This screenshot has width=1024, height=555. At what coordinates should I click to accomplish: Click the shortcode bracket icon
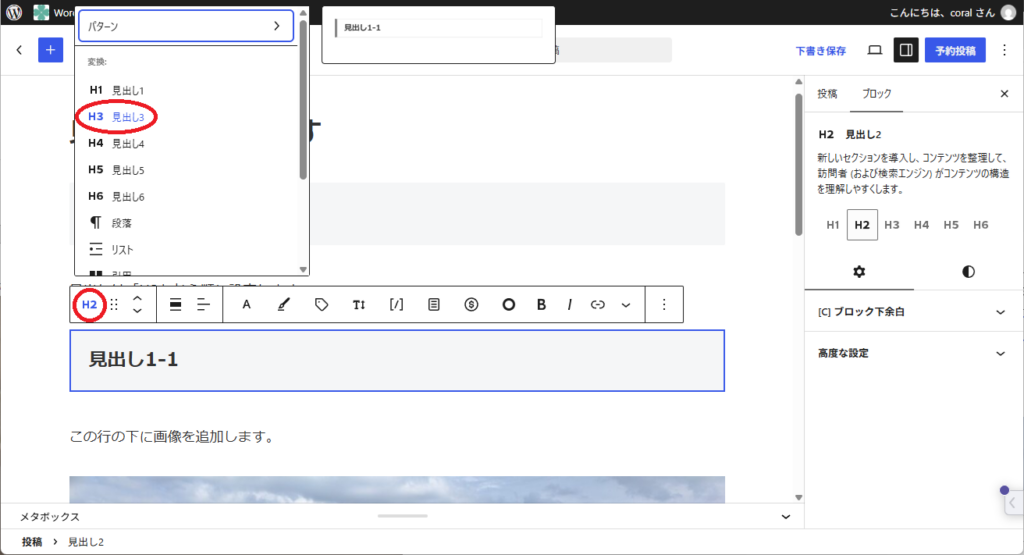[x=396, y=304]
